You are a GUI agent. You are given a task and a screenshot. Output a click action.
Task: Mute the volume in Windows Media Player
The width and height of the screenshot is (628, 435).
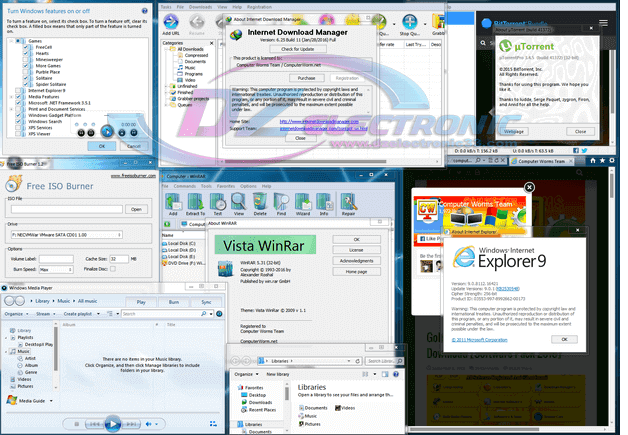[x=149, y=424]
